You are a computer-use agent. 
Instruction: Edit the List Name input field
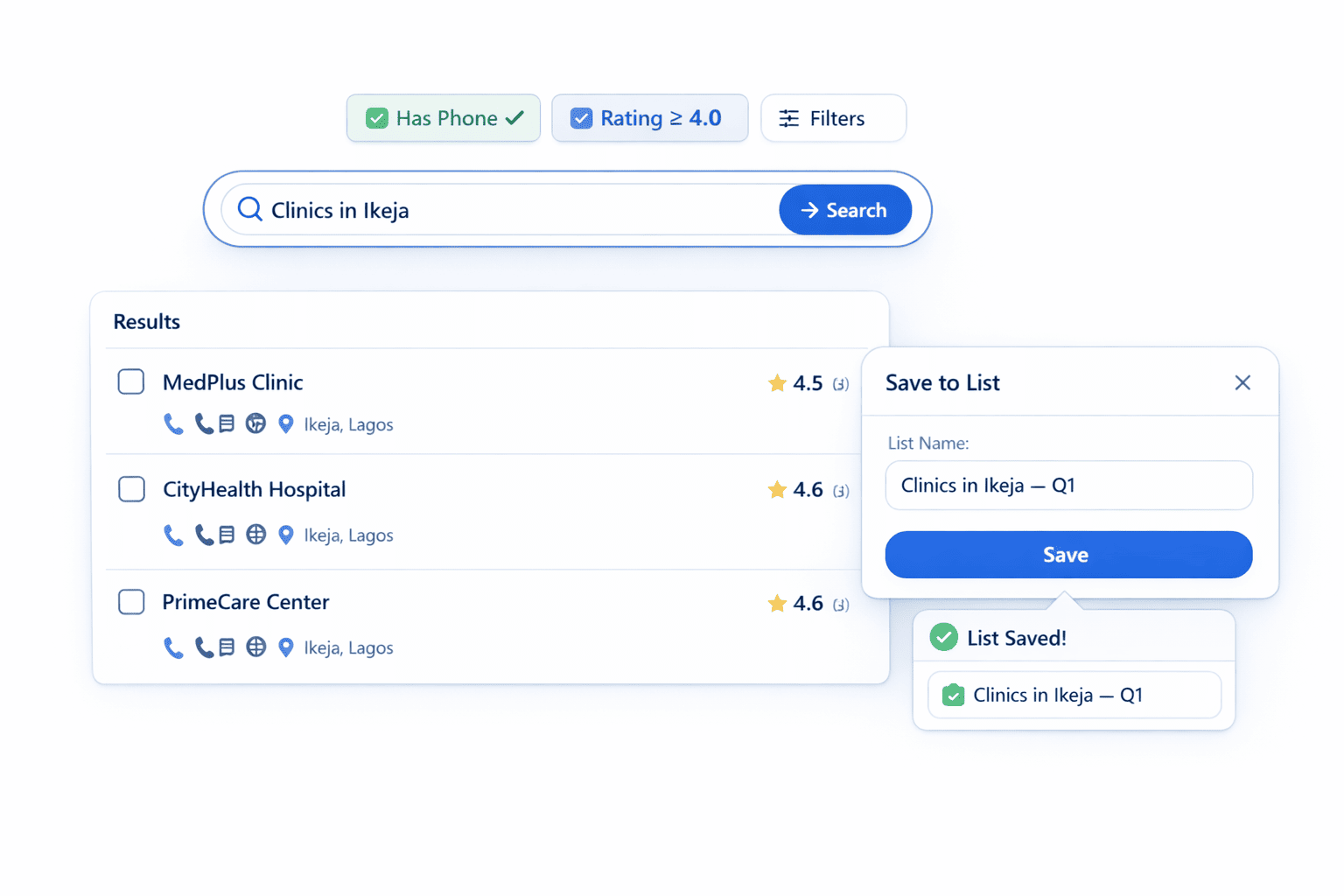[1068, 485]
